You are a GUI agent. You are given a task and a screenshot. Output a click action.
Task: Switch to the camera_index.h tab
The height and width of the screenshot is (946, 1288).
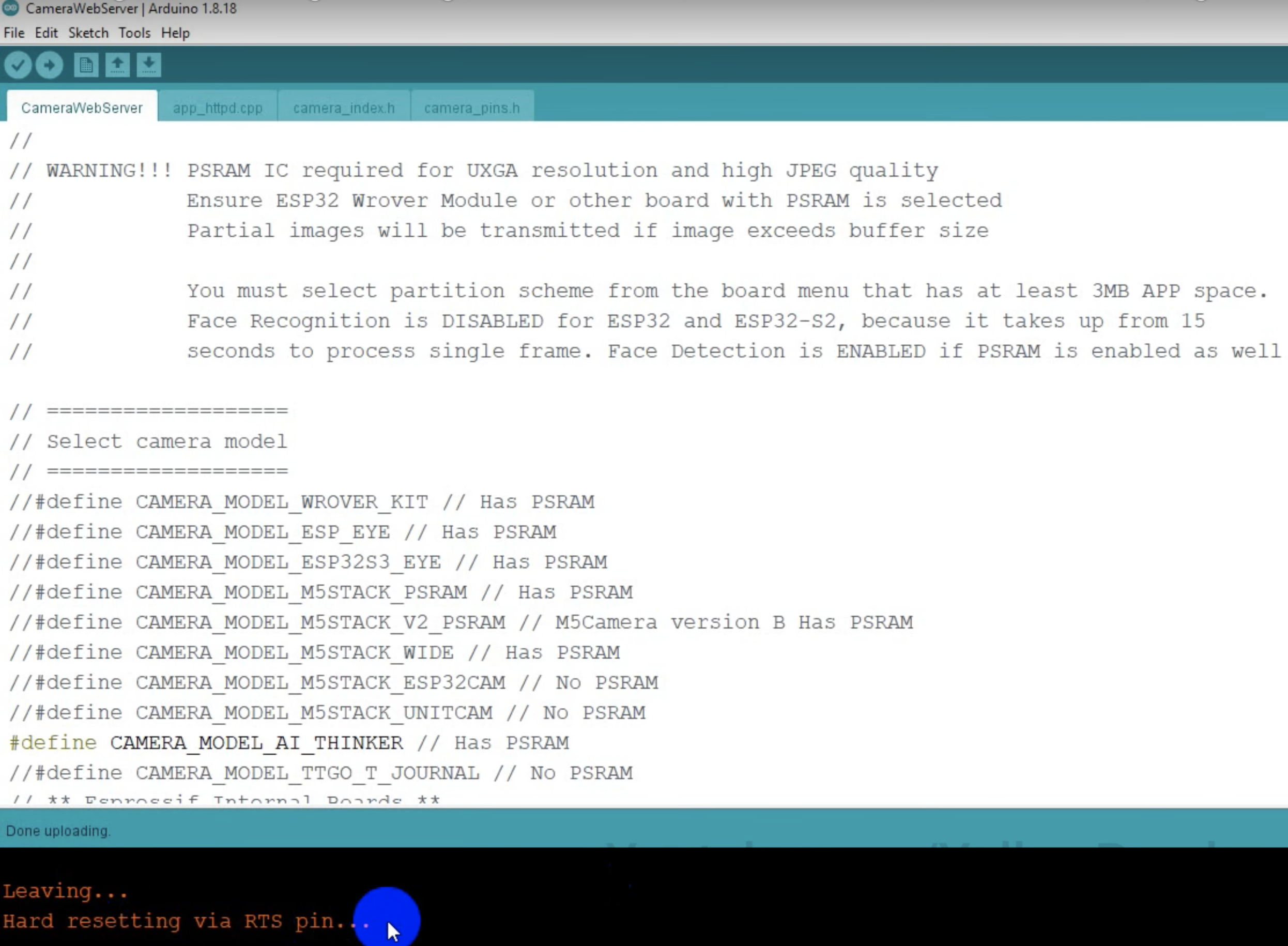(344, 108)
